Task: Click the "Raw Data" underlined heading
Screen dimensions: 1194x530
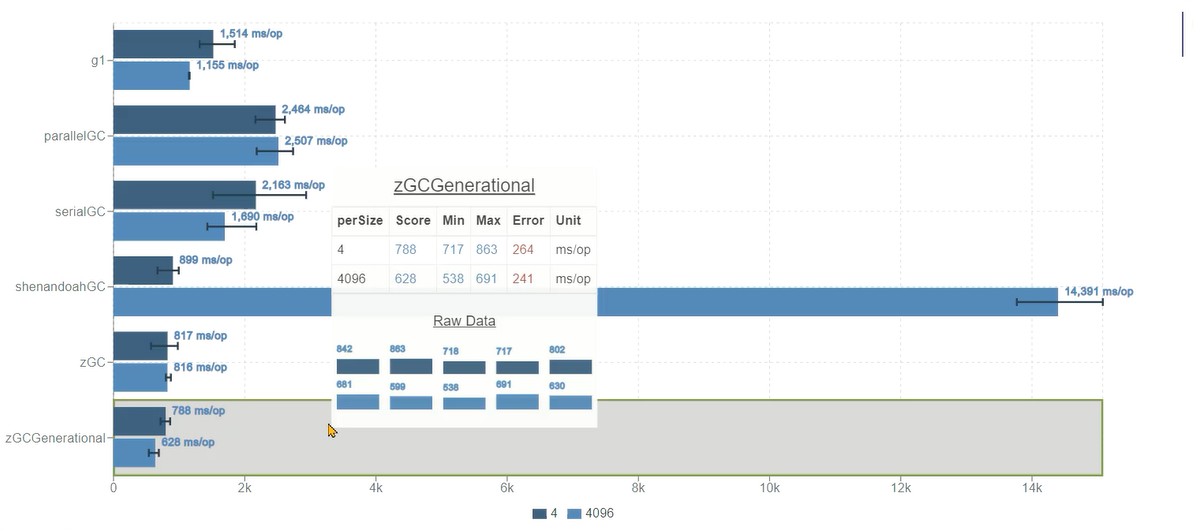Action: (464, 321)
